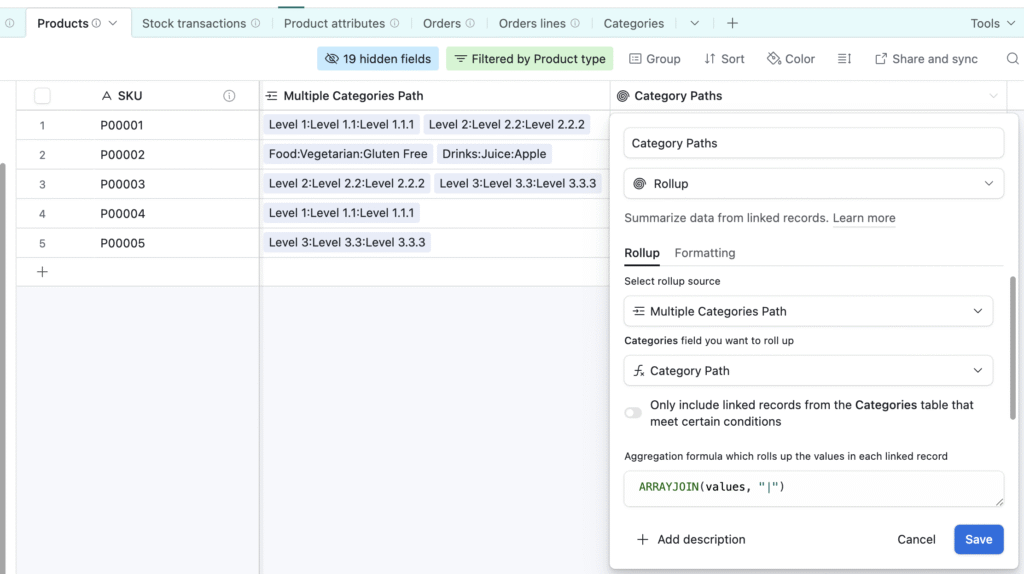
Task: Click row number 3
Action: coord(42,184)
